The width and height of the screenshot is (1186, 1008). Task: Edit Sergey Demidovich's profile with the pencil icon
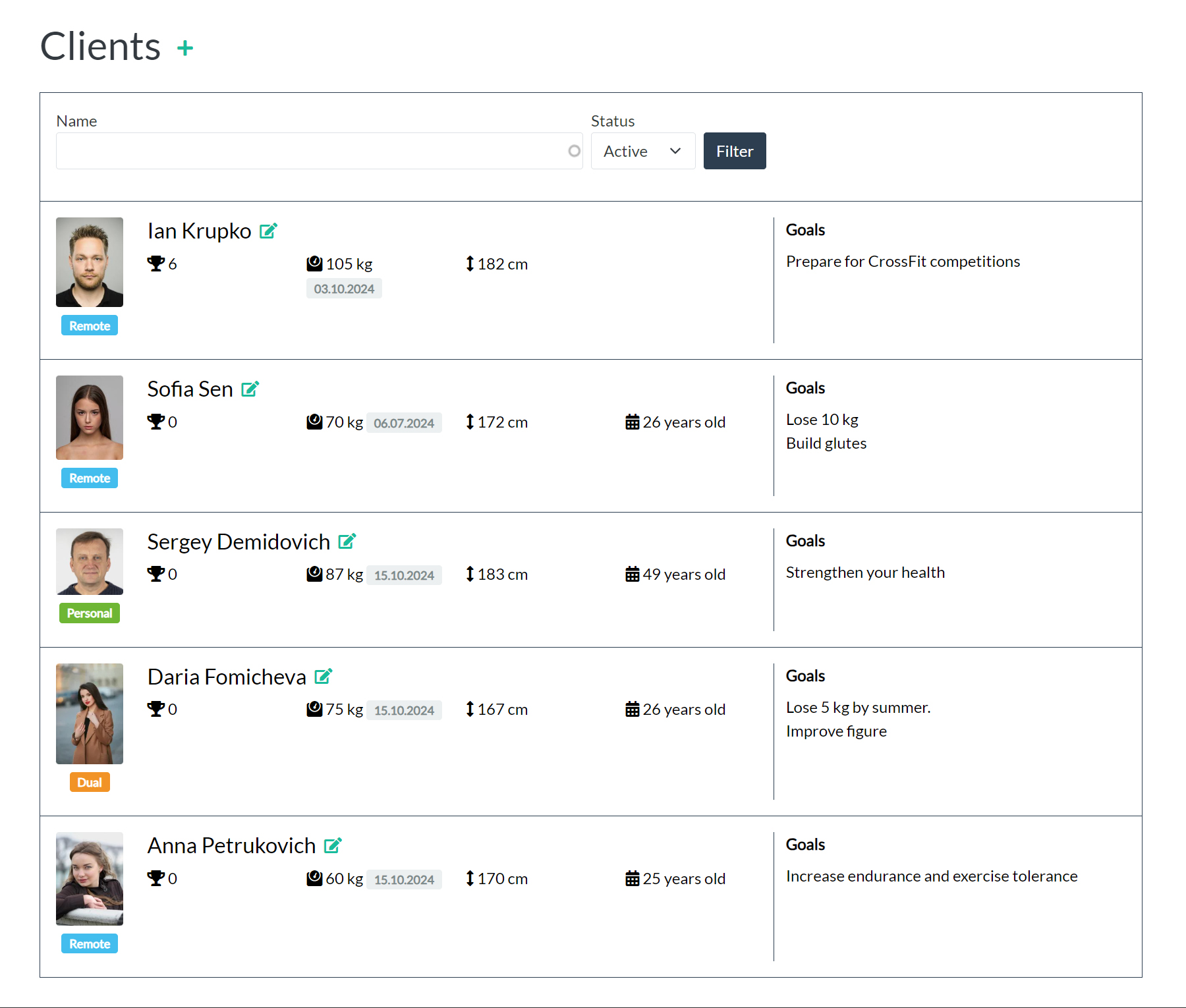[347, 542]
